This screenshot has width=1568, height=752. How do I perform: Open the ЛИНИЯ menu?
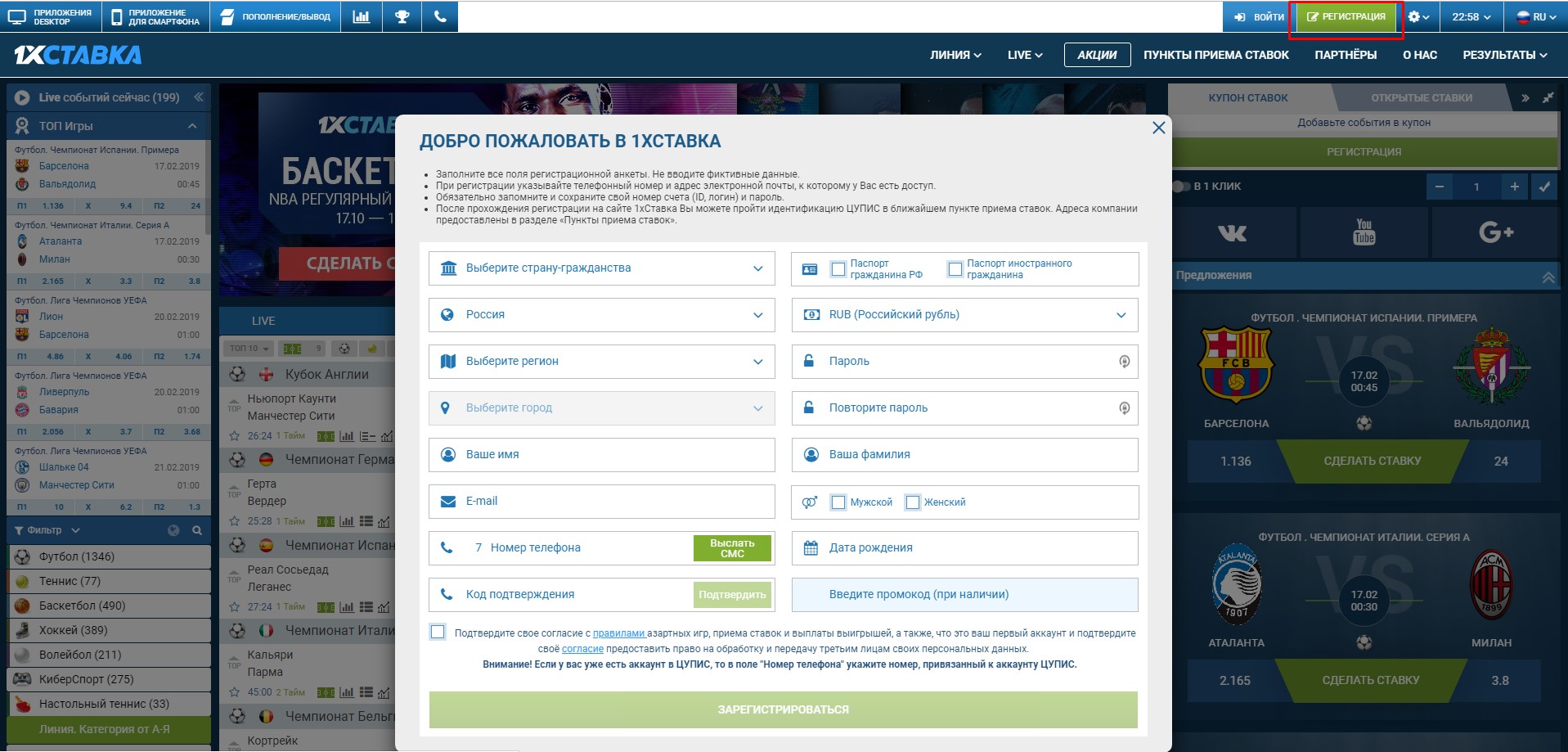(955, 55)
